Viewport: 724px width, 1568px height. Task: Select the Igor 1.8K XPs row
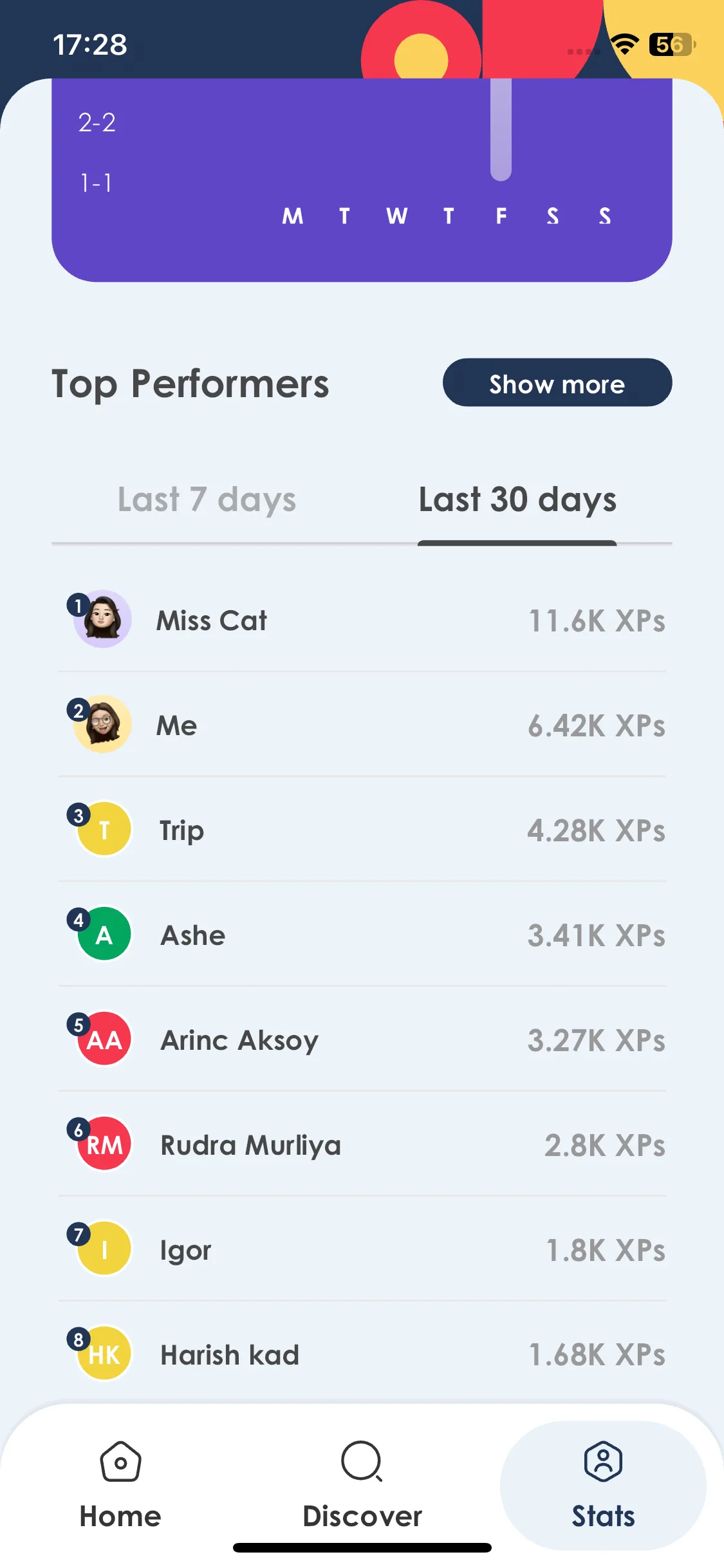[362, 1249]
